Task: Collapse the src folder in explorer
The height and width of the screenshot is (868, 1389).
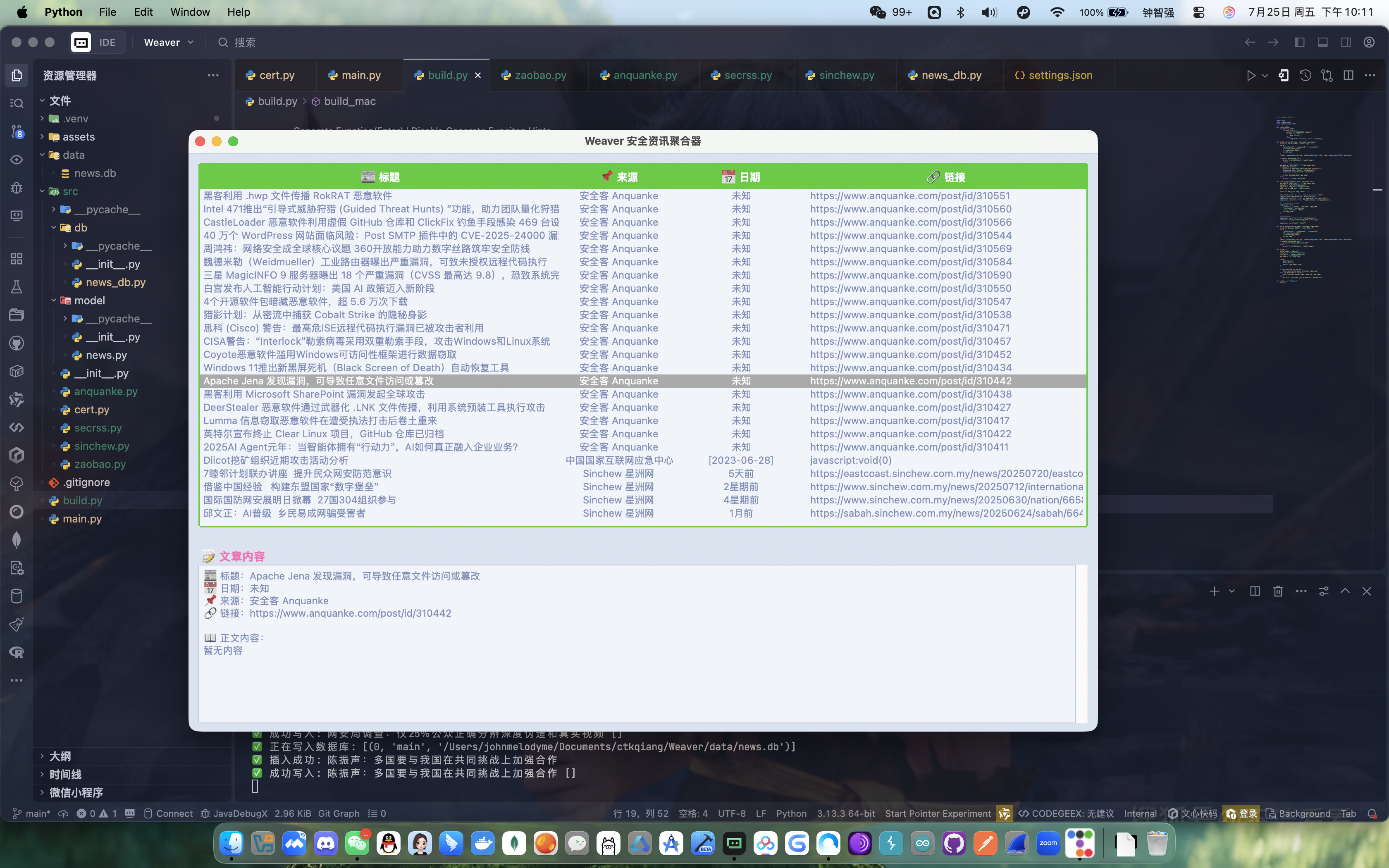Action: coord(42,191)
